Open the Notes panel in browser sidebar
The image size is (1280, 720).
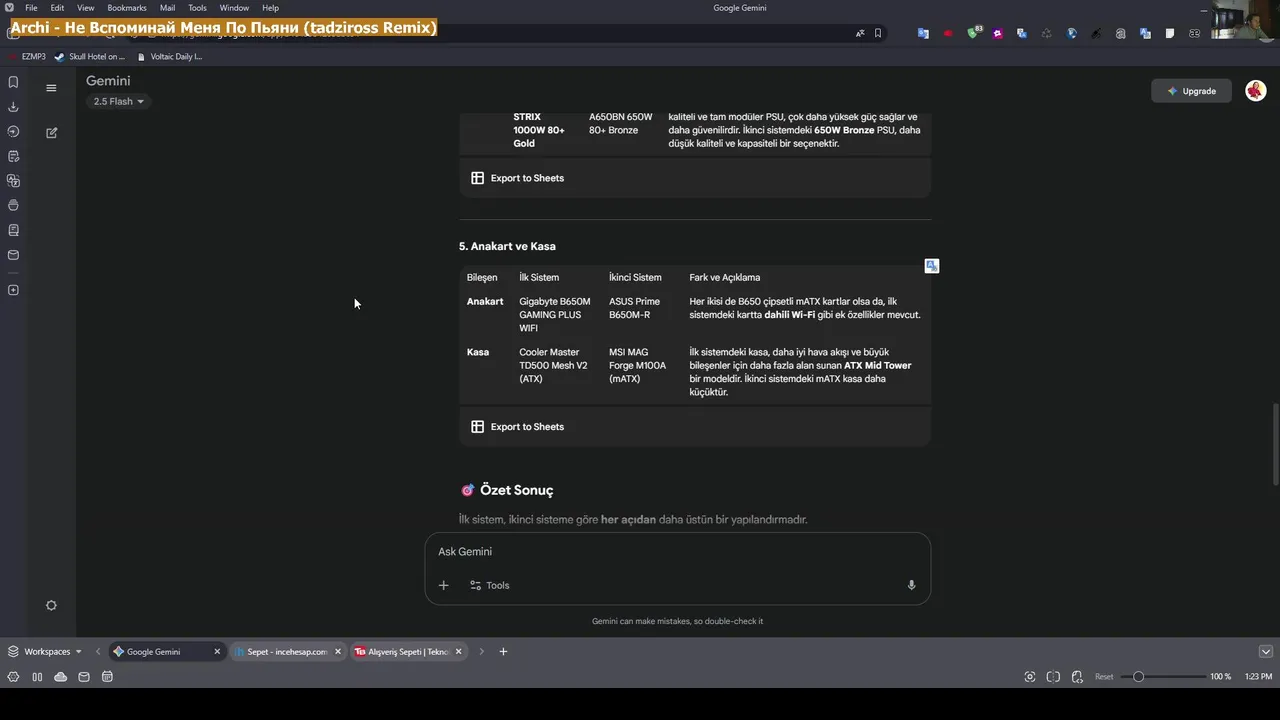[x=13, y=156]
